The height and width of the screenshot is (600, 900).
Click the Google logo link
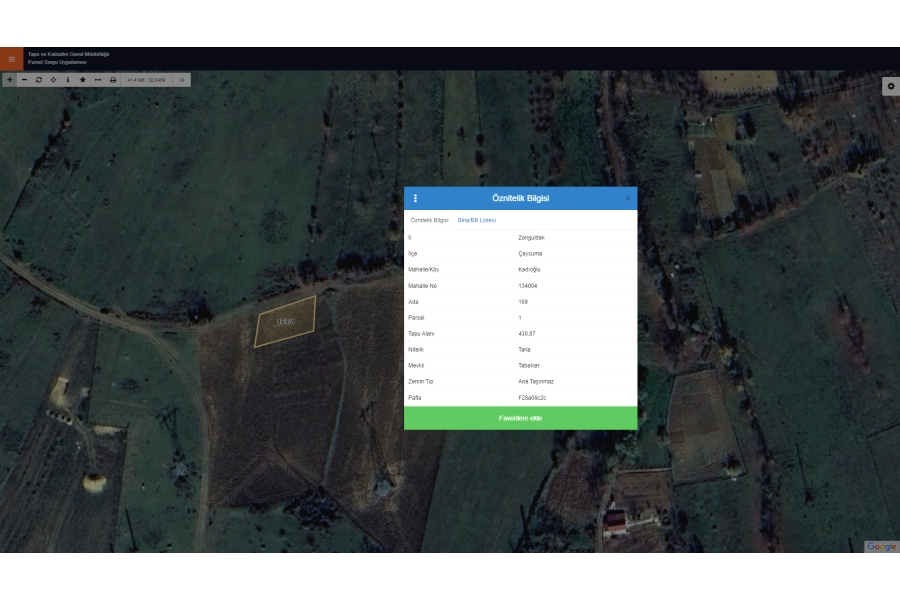point(881,546)
